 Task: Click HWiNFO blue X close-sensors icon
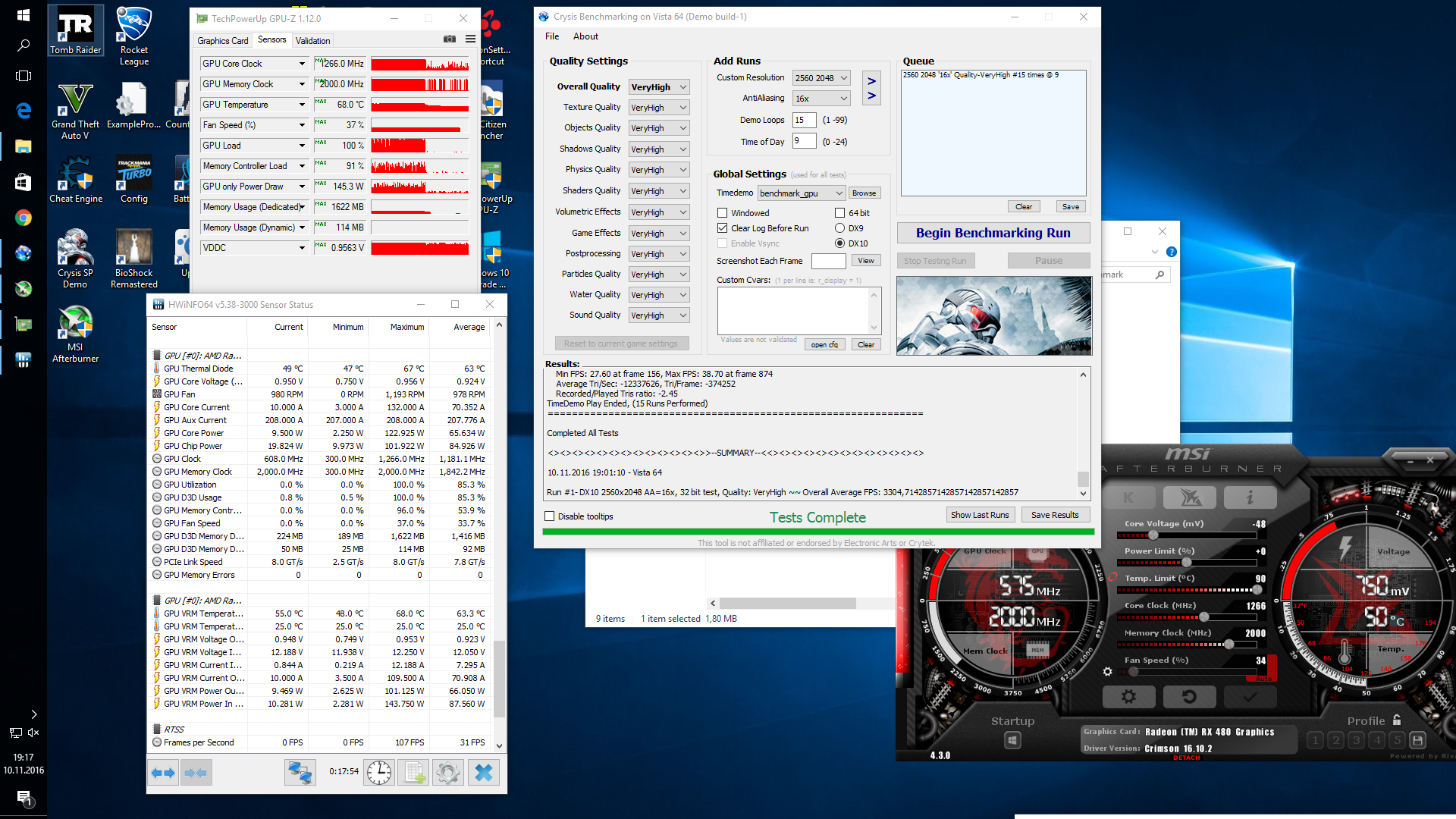[x=483, y=773]
